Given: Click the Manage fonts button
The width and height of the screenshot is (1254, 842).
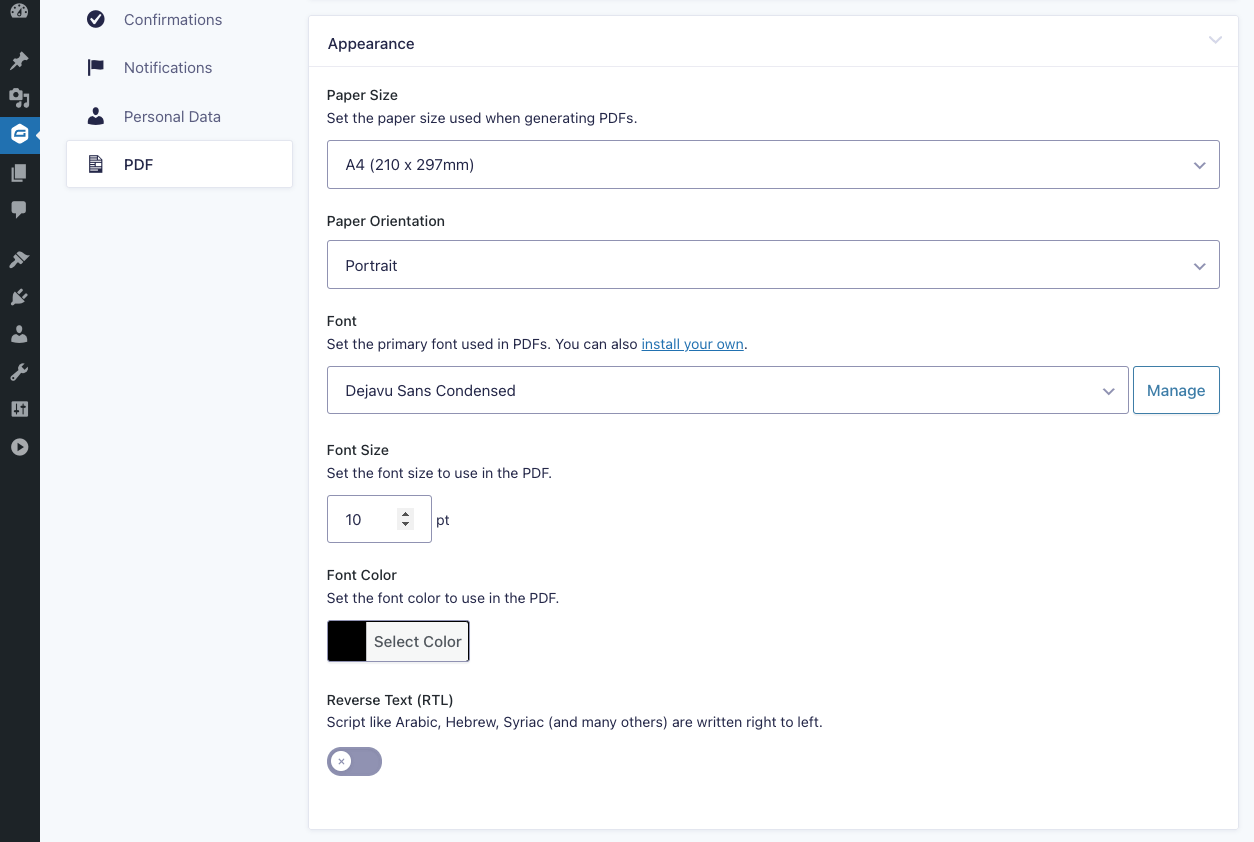Looking at the screenshot, I should 1175,390.
